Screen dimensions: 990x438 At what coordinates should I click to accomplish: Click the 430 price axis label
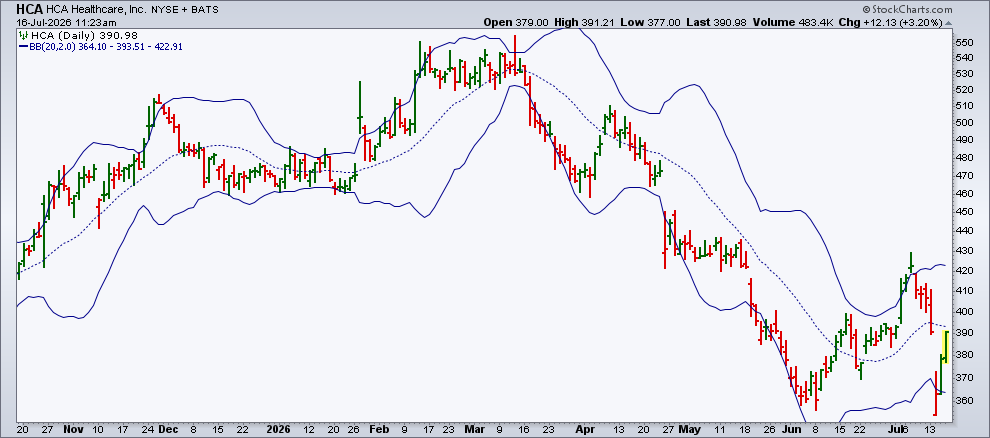click(x=964, y=251)
